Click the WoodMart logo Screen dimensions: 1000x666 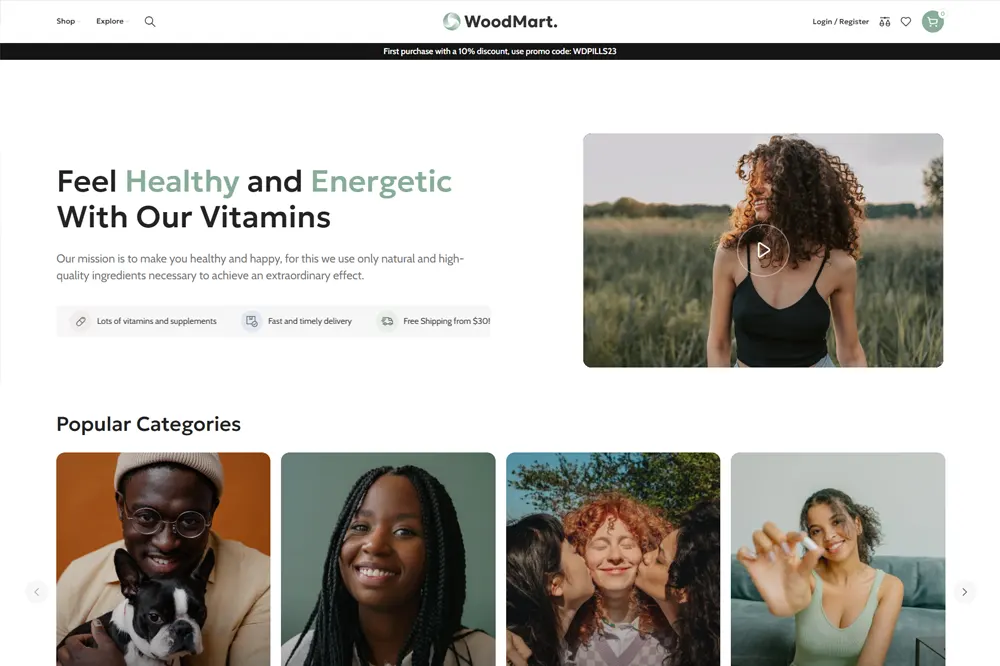pos(500,21)
